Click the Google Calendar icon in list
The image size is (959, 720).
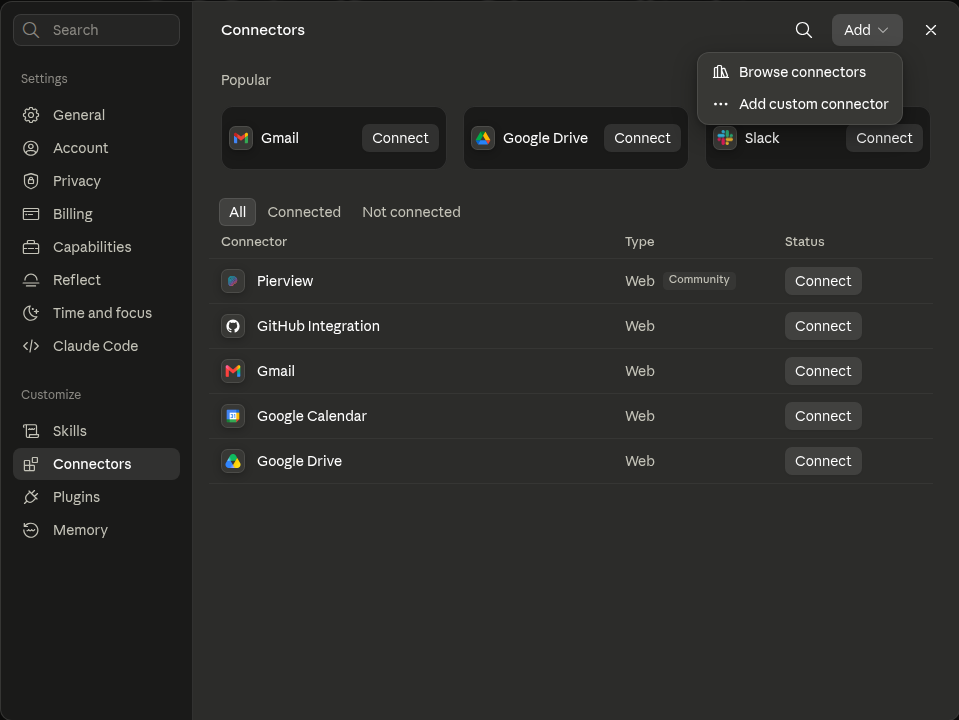(x=233, y=416)
